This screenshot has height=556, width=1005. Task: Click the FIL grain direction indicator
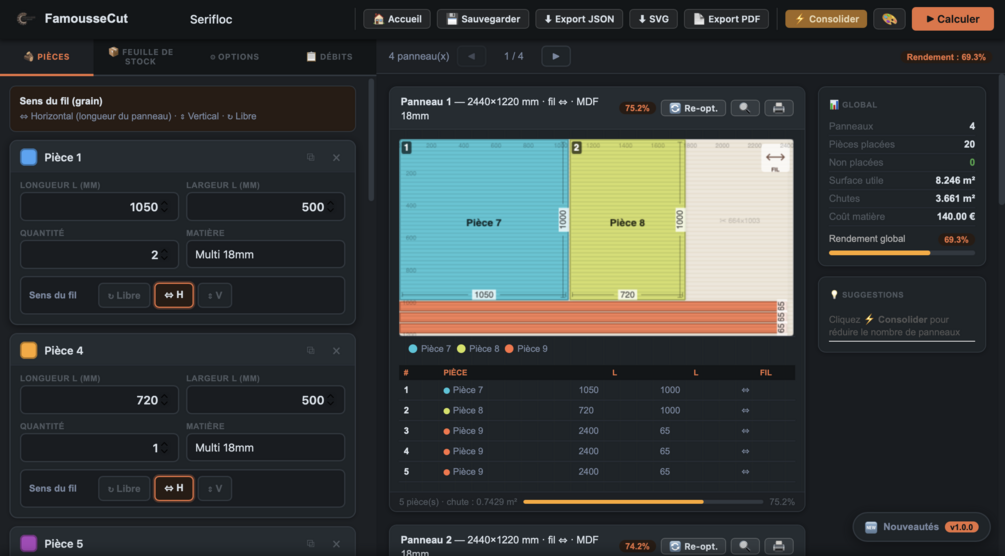pos(775,160)
